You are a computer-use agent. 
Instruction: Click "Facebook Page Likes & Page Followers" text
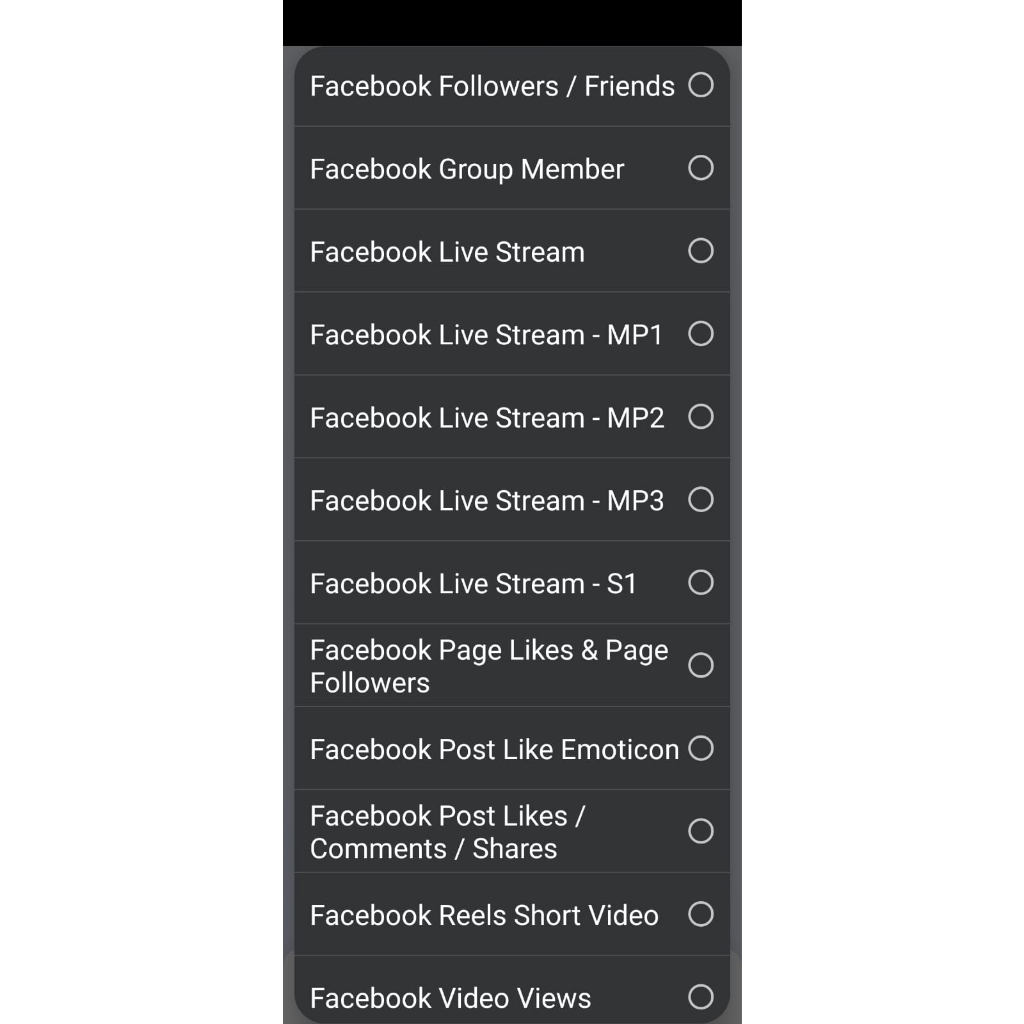click(488, 666)
